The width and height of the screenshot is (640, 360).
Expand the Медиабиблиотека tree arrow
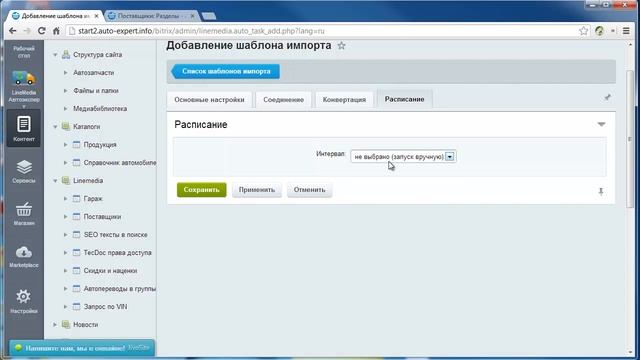tap(65, 109)
